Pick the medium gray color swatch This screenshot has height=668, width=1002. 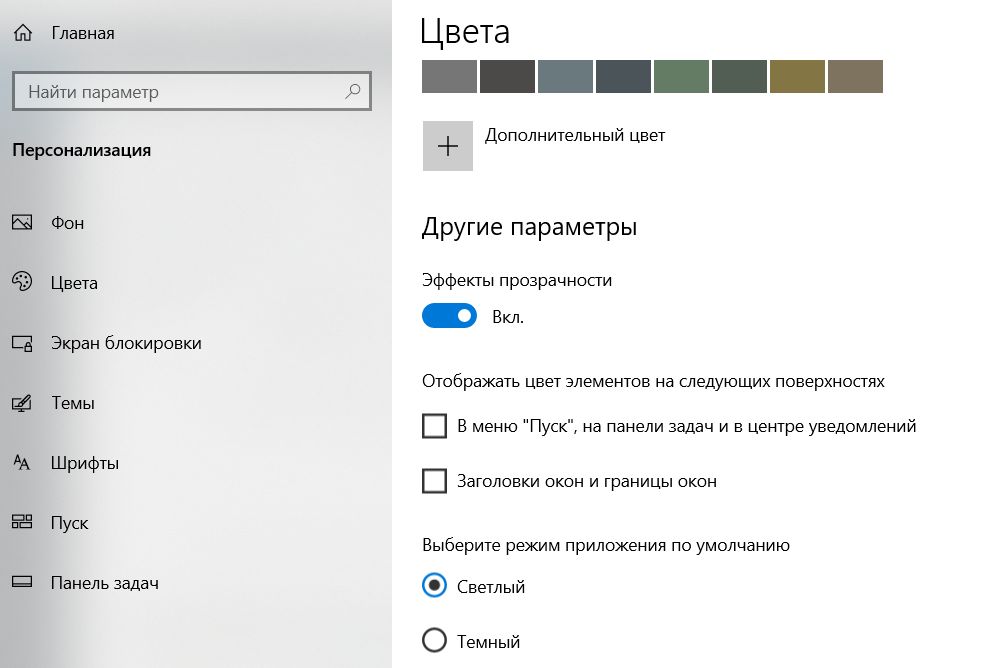coord(449,76)
